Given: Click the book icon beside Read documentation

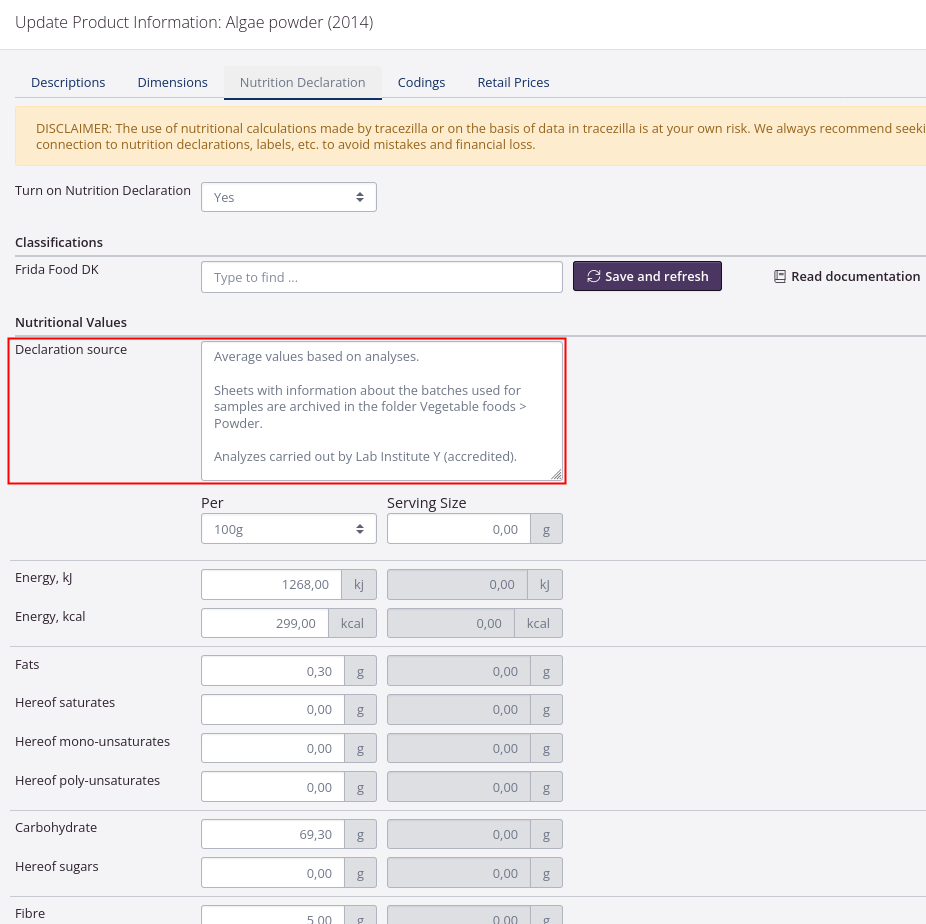Looking at the screenshot, I should (x=780, y=277).
